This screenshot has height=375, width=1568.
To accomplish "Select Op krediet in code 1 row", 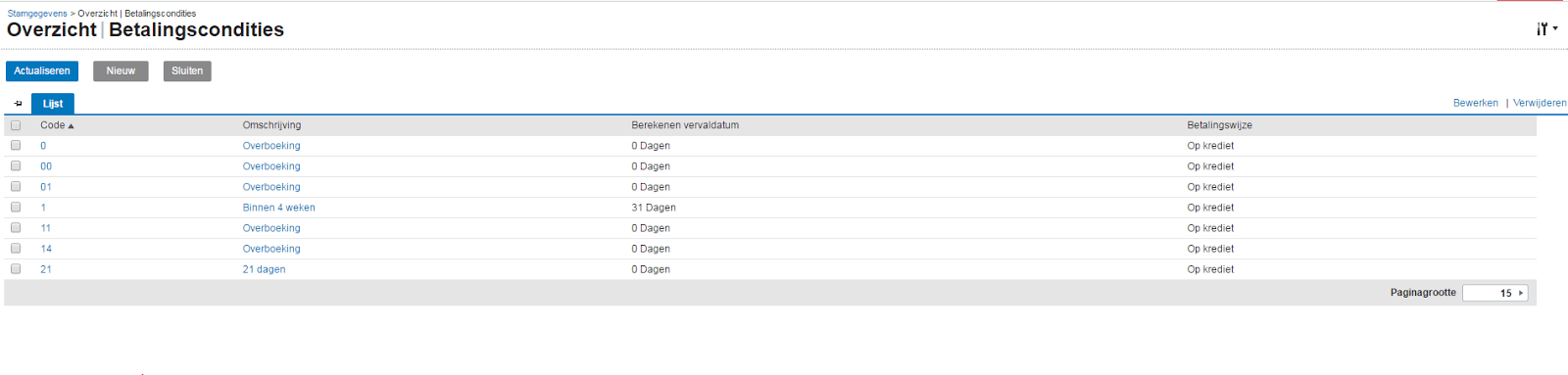I will point(1210,208).
